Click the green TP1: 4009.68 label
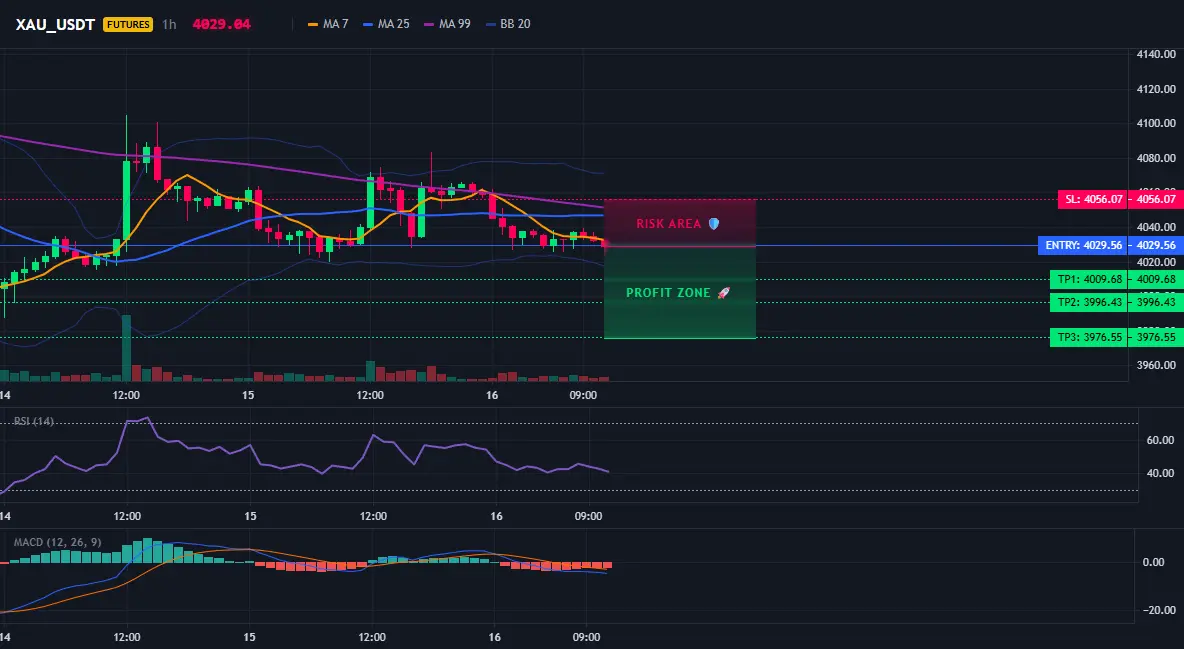 1089,280
